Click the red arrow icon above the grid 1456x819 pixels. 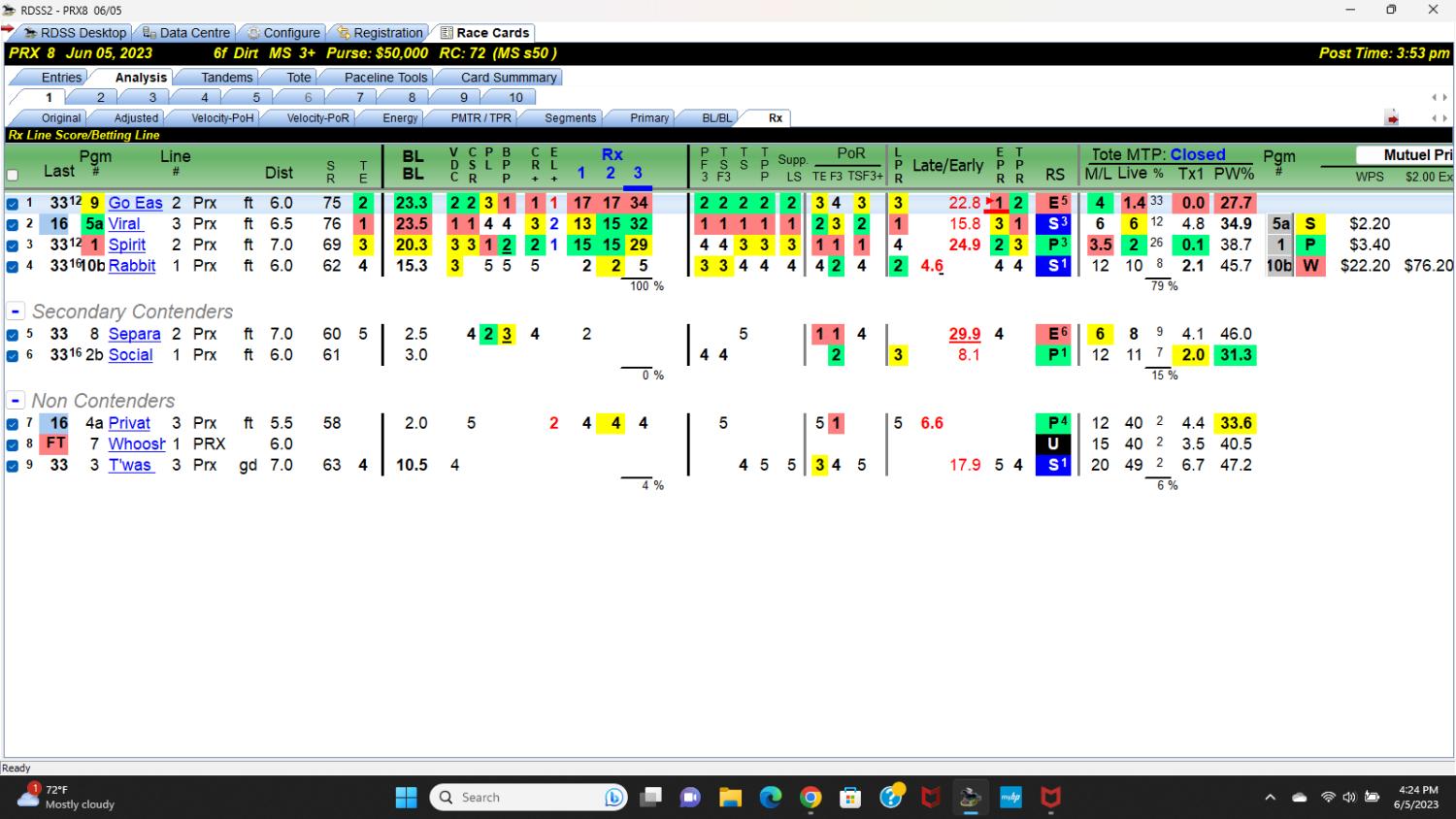pos(1392,118)
